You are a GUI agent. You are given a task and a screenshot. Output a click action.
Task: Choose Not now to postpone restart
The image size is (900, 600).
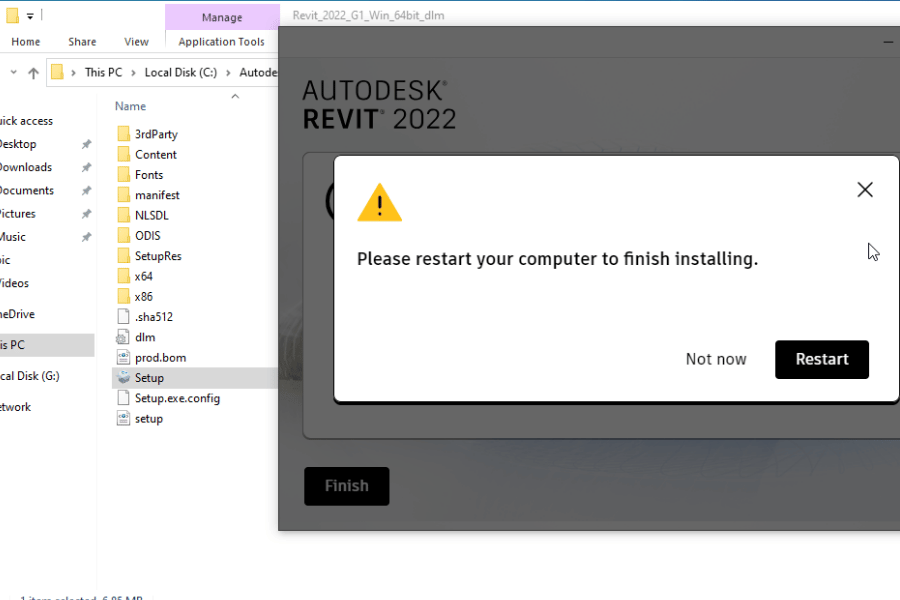716,359
